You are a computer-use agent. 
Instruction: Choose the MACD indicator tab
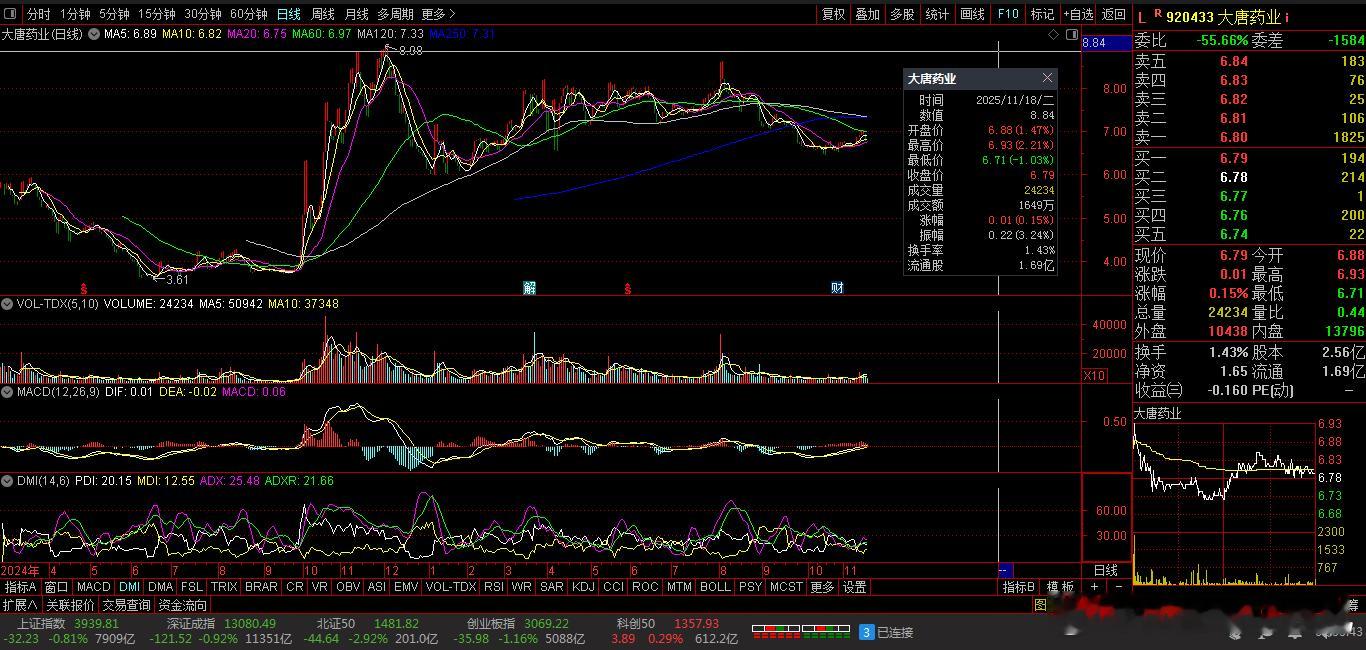point(94,587)
